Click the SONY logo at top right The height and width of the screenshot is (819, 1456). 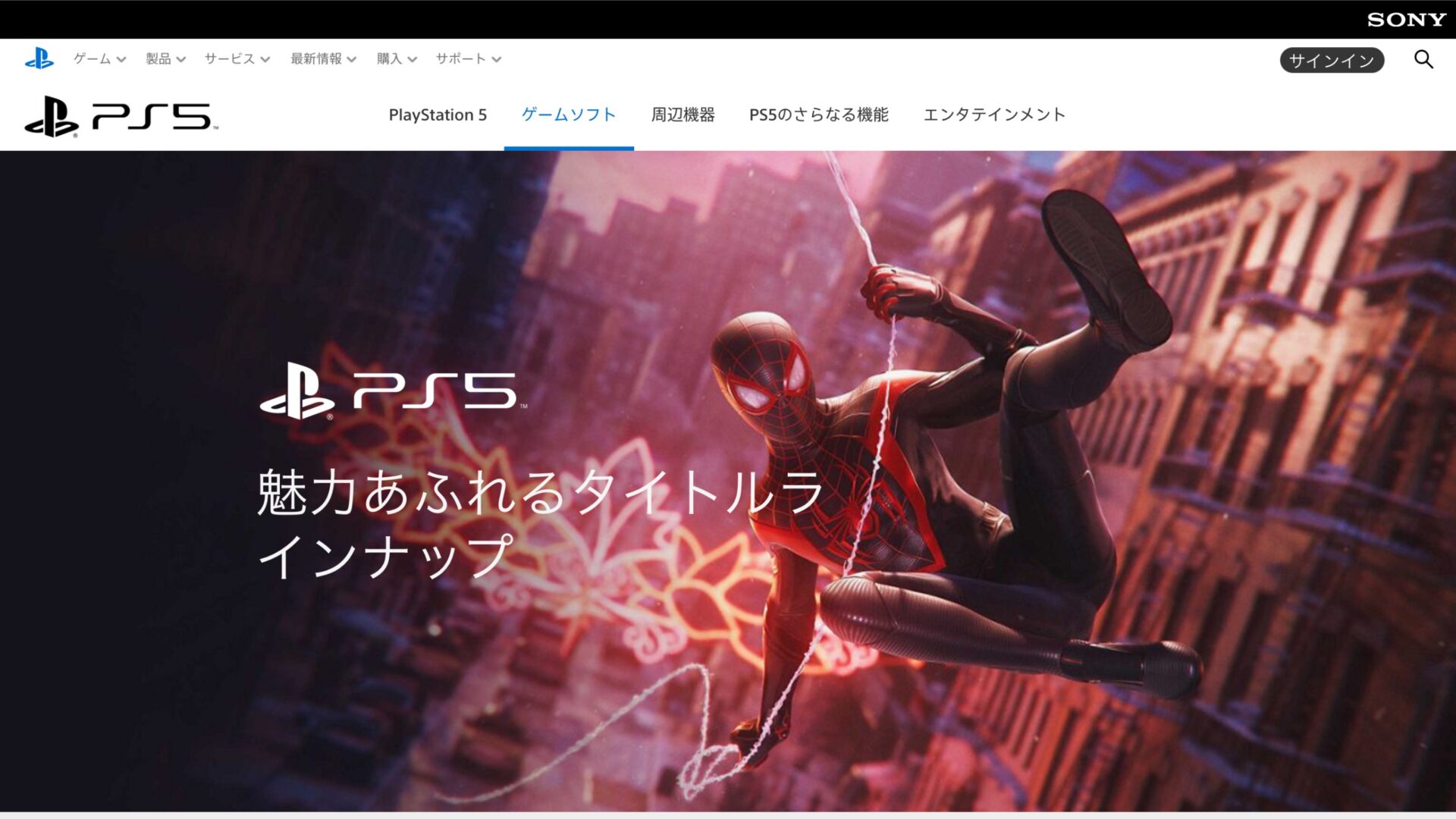tap(1406, 20)
